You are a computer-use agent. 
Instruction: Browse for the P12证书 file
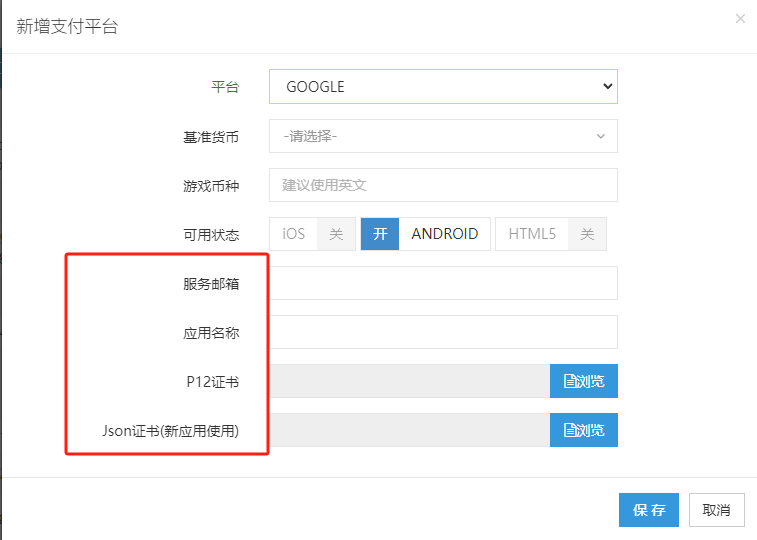coord(584,381)
